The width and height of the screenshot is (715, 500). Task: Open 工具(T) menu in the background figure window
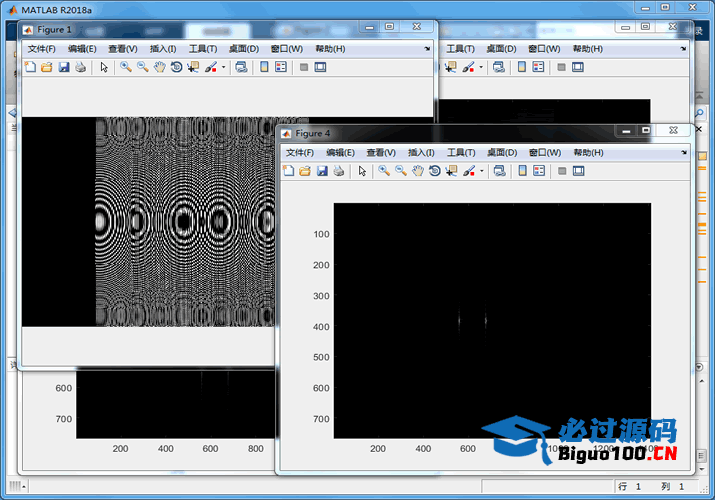click(460, 49)
